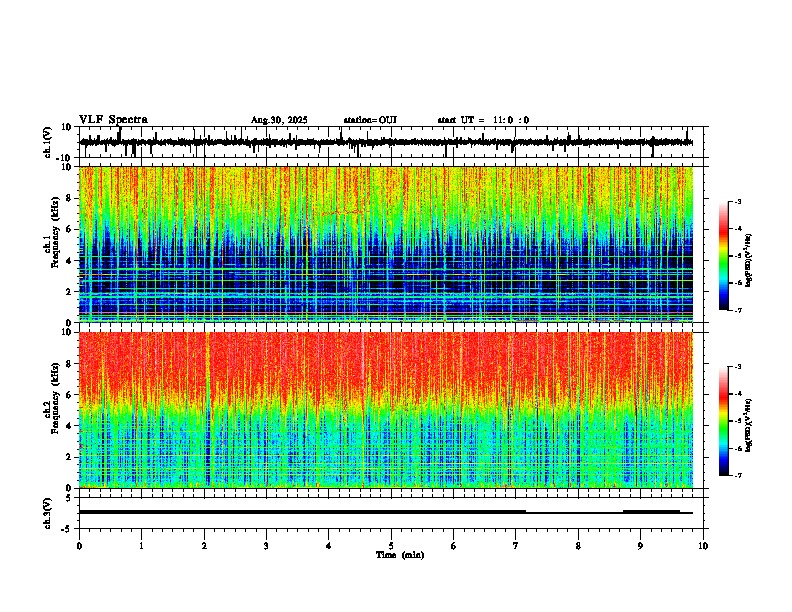Click the "6" kHz tick of ch.1 spectrogram

point(69,229)
